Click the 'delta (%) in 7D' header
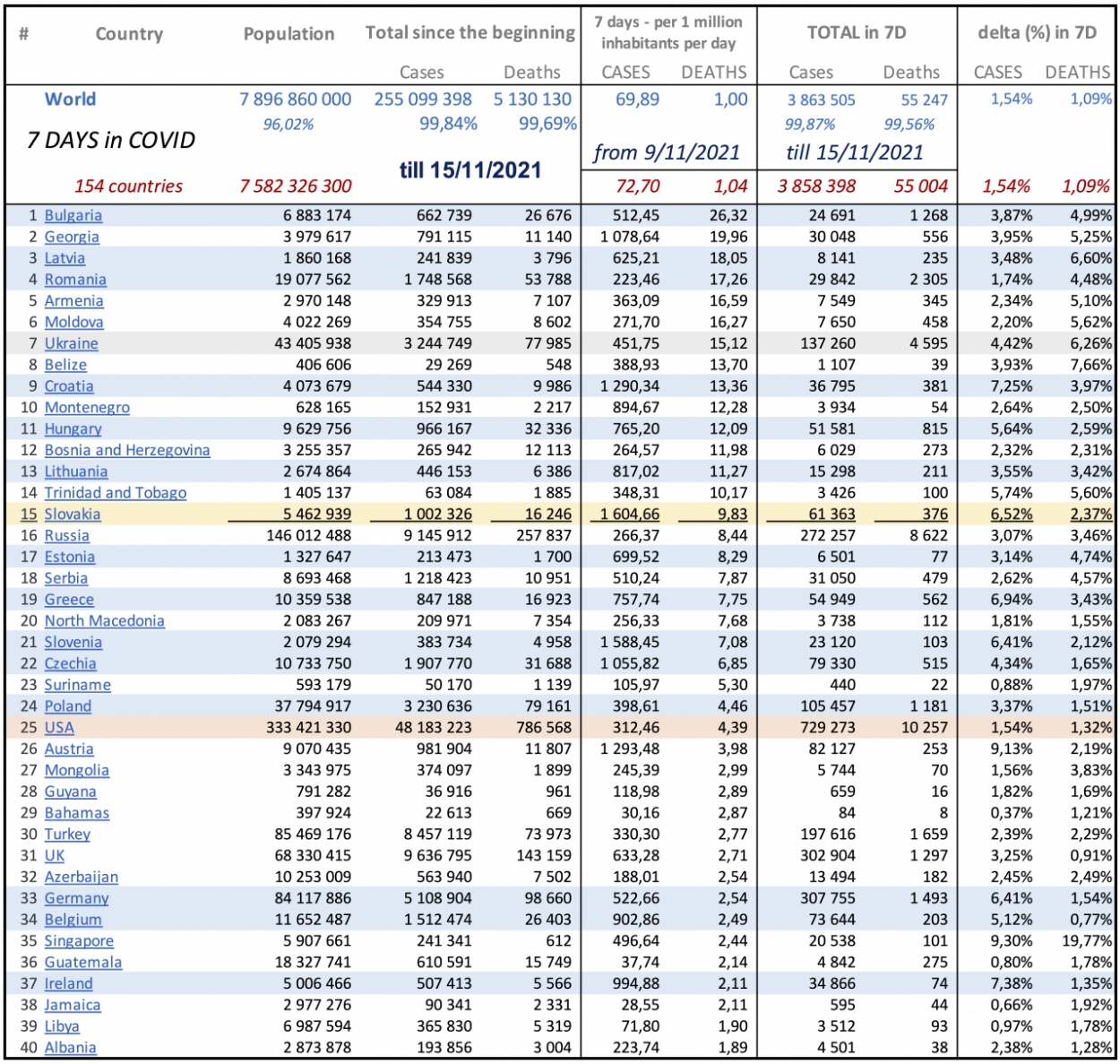This screenshot has width=1120, height=1064. [1037, 33]
